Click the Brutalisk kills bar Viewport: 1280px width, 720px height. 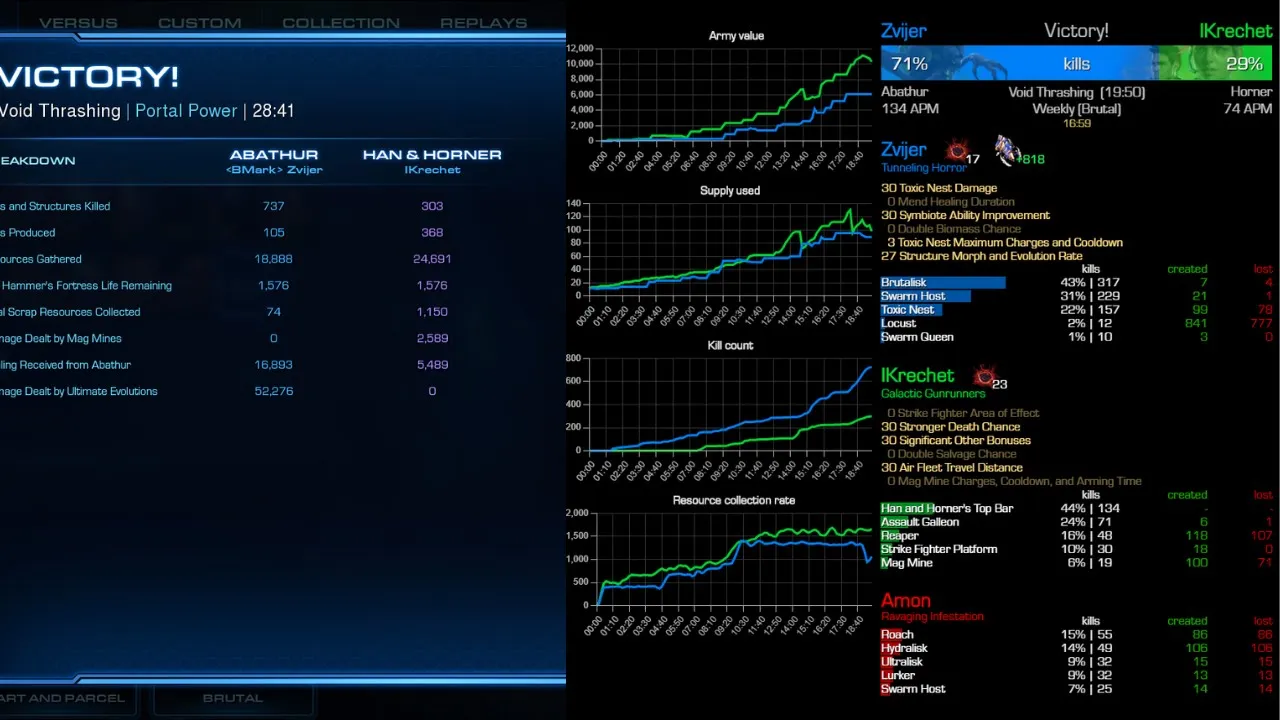click(x=943, y=283)
